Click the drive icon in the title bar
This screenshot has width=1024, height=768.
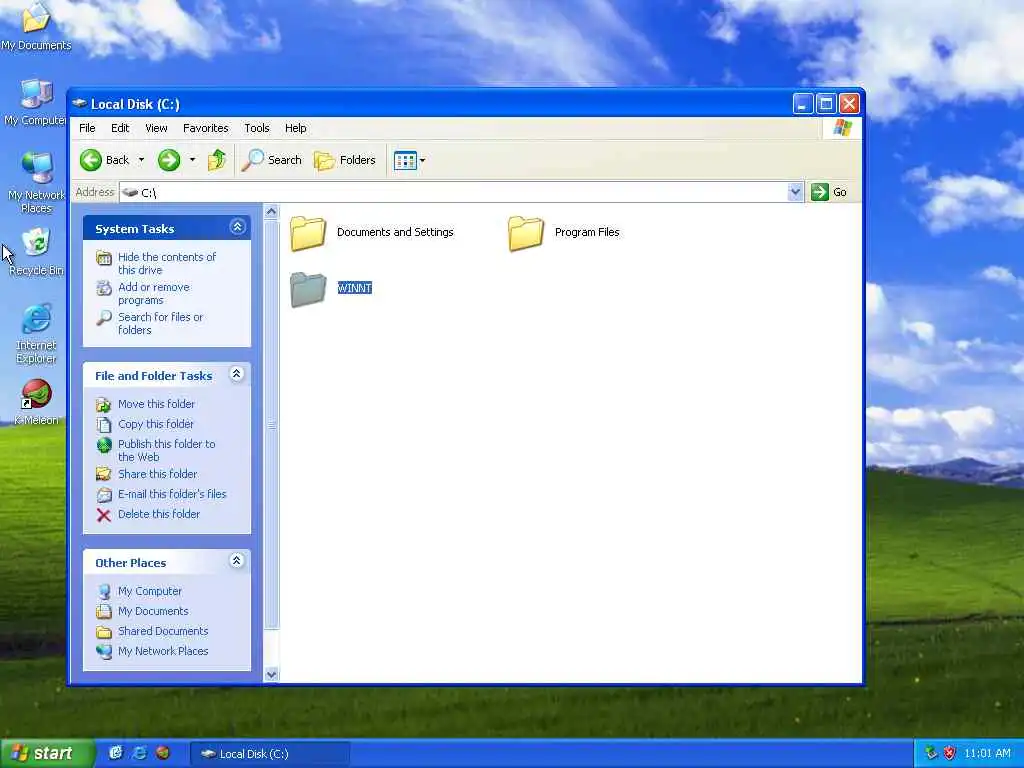tap(80, 103)
